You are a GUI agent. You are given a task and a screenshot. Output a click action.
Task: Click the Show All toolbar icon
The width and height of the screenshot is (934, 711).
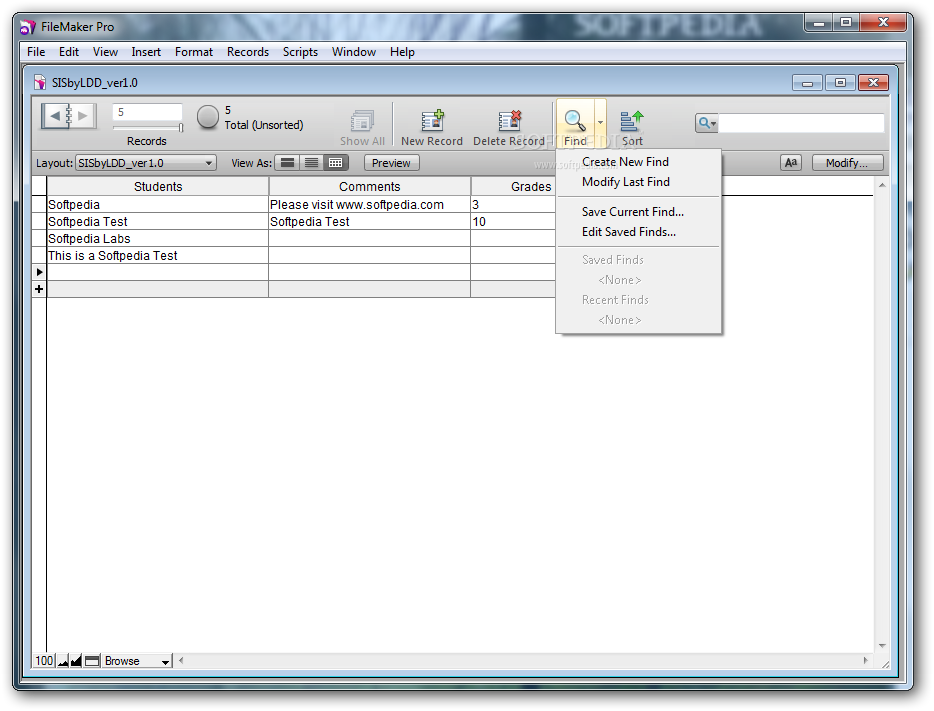pyautogui.click(x=362, y=121)
